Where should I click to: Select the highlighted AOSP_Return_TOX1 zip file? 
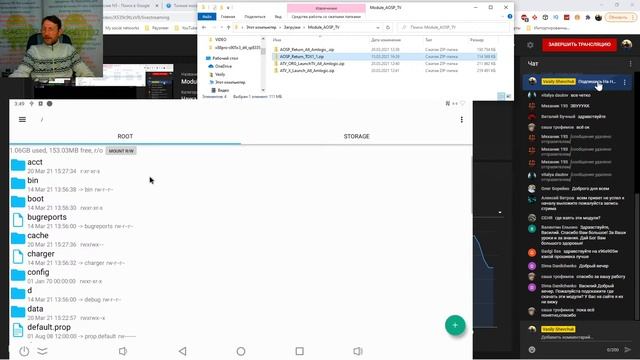point(384,56)
